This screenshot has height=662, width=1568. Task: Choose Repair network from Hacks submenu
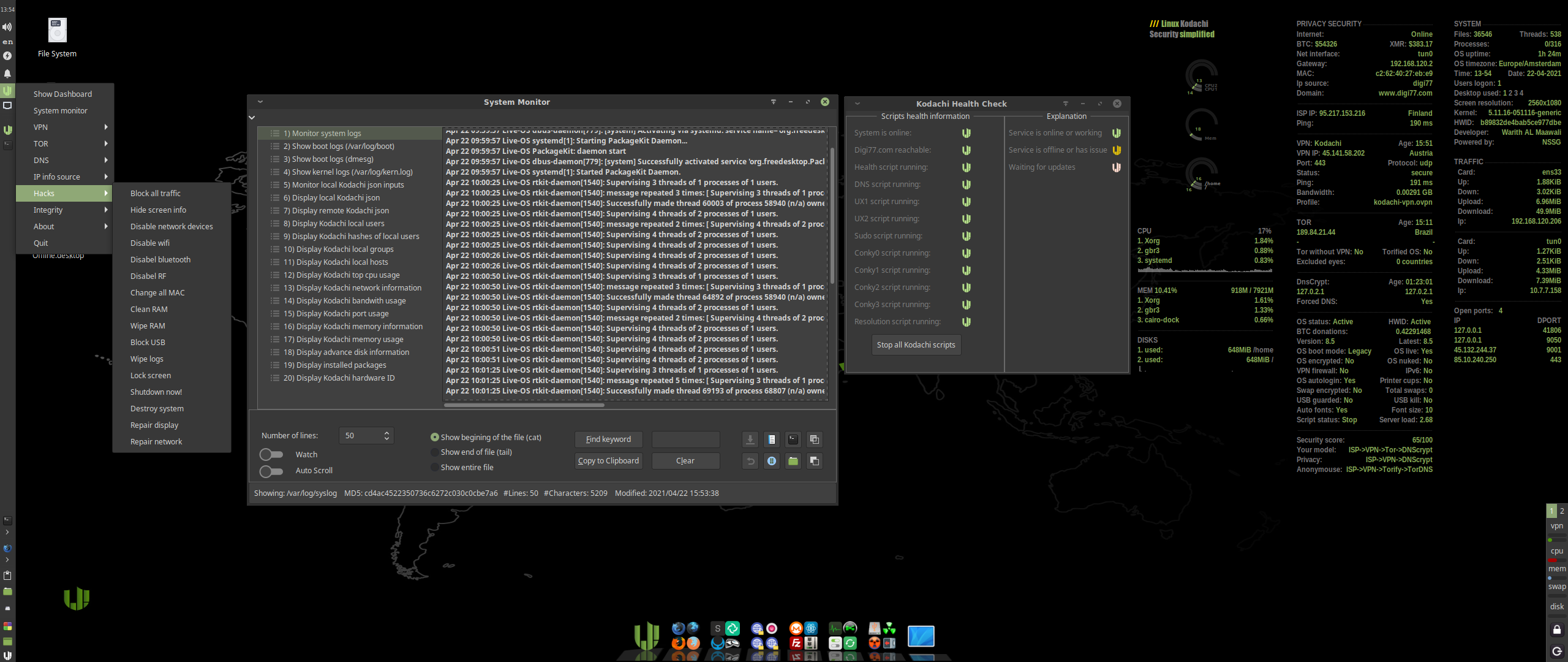pyautogui.click(x=171, y=441)
